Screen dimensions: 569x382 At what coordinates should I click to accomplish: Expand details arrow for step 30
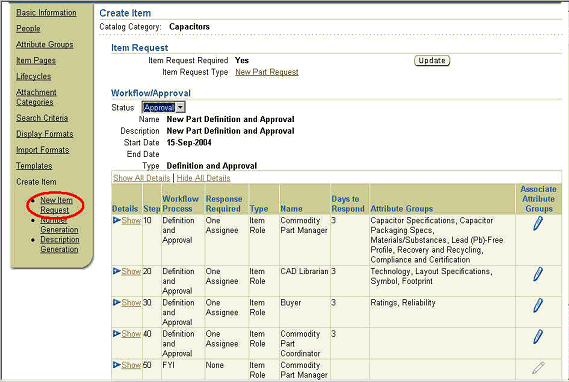coord(116,302)
